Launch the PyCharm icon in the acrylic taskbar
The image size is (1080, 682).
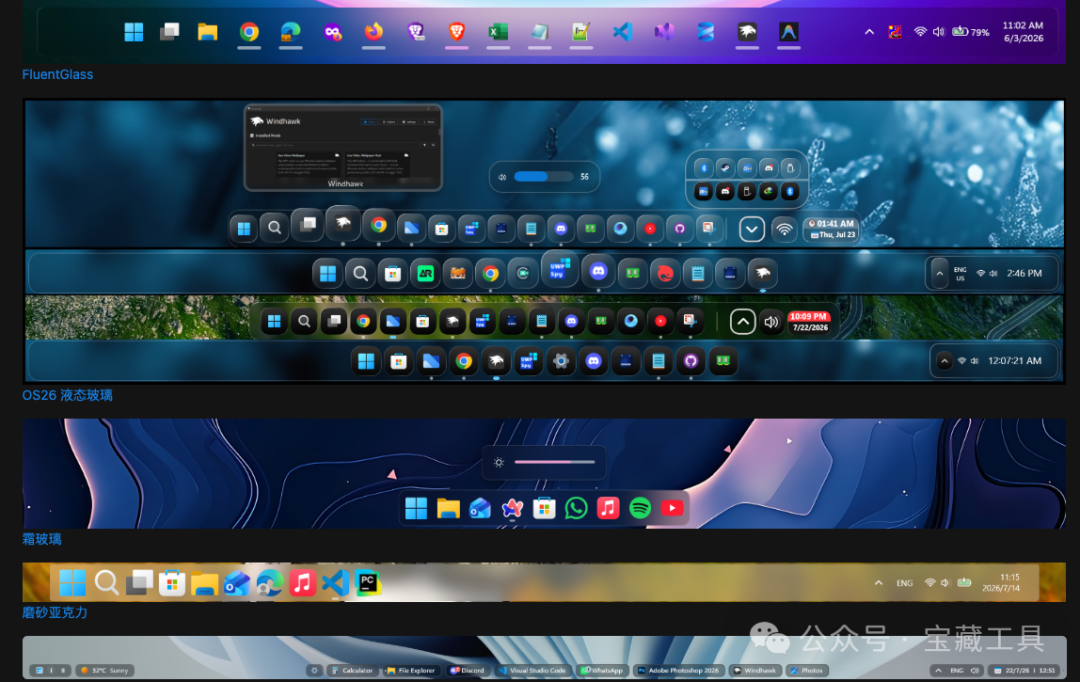click(x=368, y=583)
